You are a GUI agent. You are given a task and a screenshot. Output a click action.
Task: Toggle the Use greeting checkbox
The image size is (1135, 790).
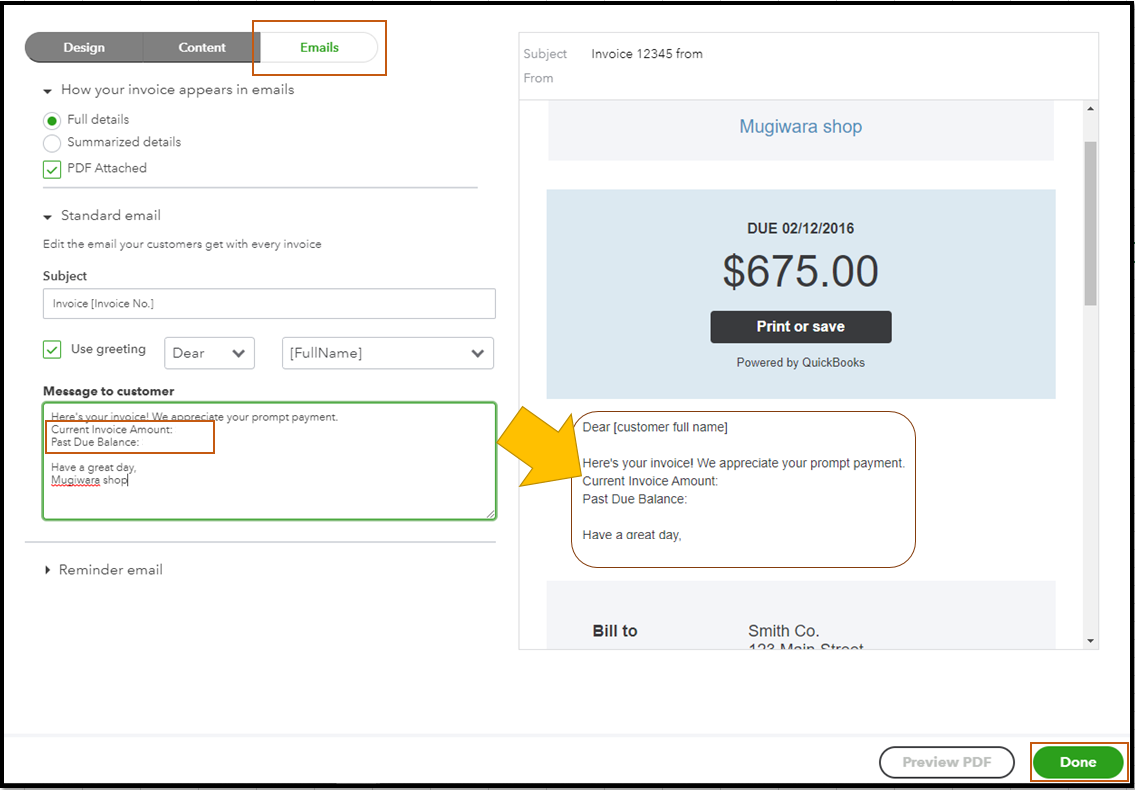pos(51,349)
